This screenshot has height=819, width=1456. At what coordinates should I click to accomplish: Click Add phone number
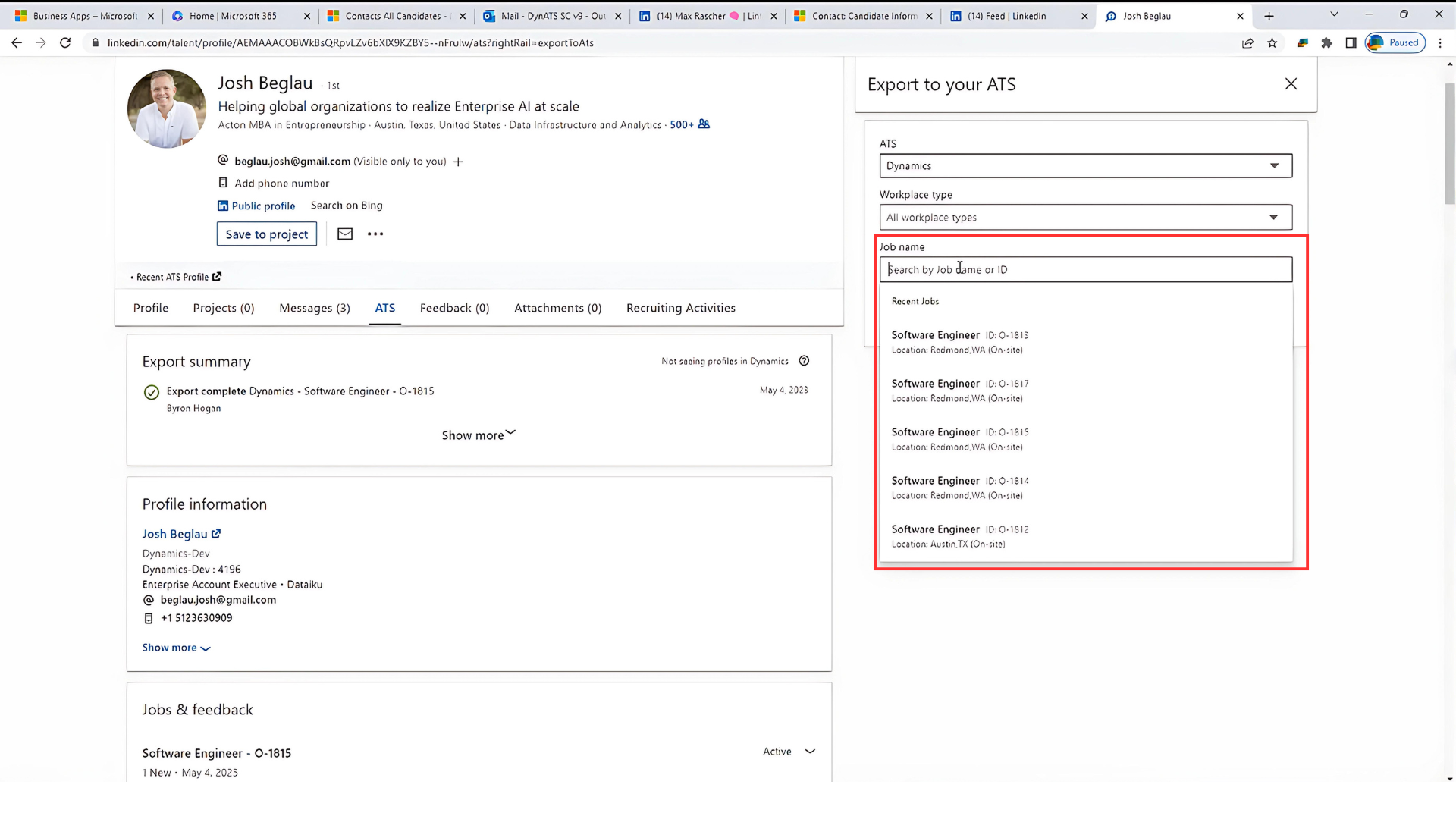pos(282,183)
